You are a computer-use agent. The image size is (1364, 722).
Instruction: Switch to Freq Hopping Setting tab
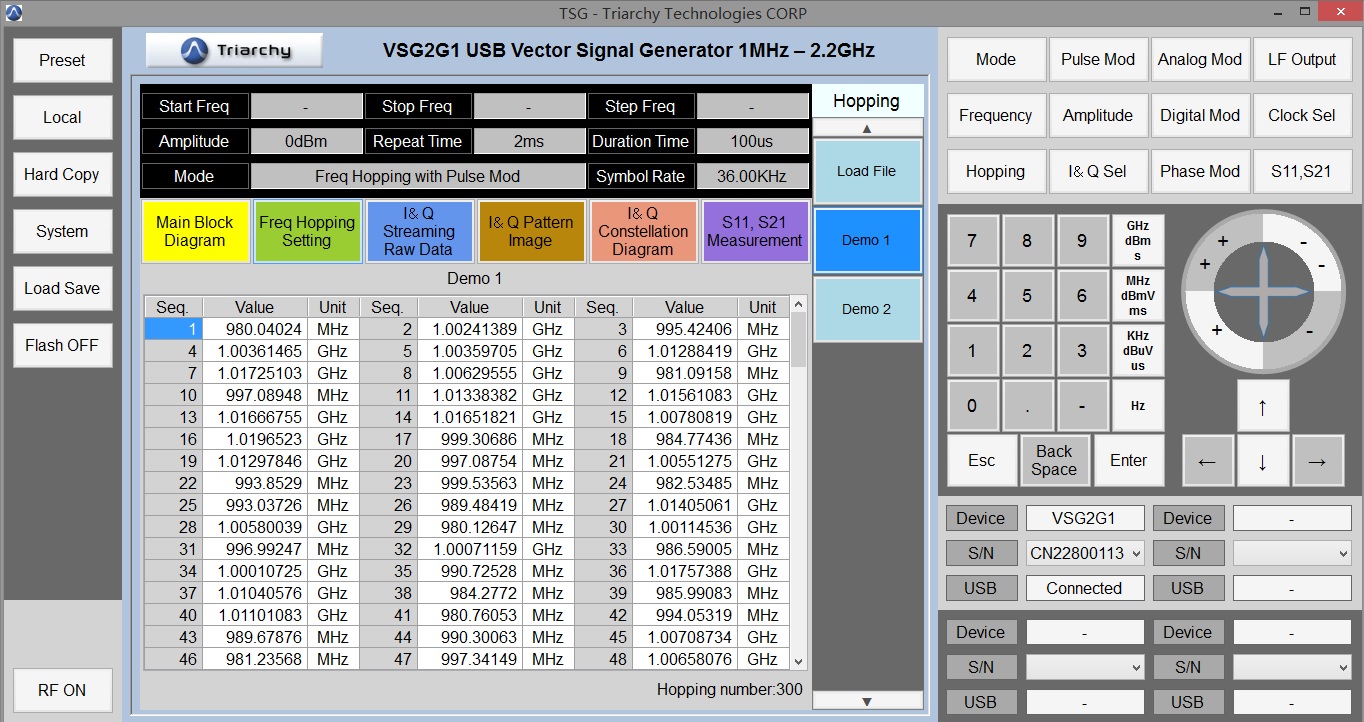coord(307,231)
